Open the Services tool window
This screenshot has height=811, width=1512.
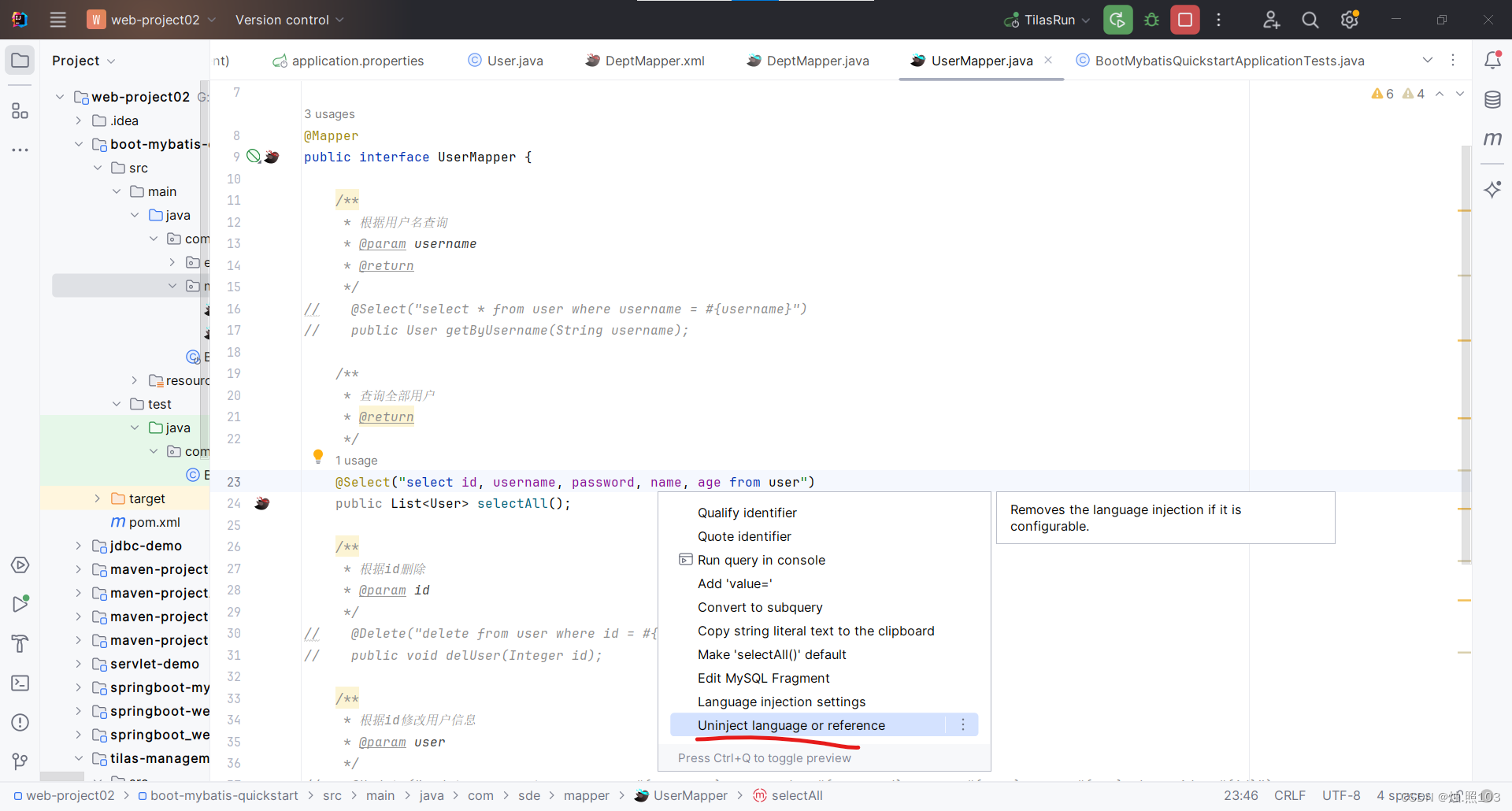(20, 565)
